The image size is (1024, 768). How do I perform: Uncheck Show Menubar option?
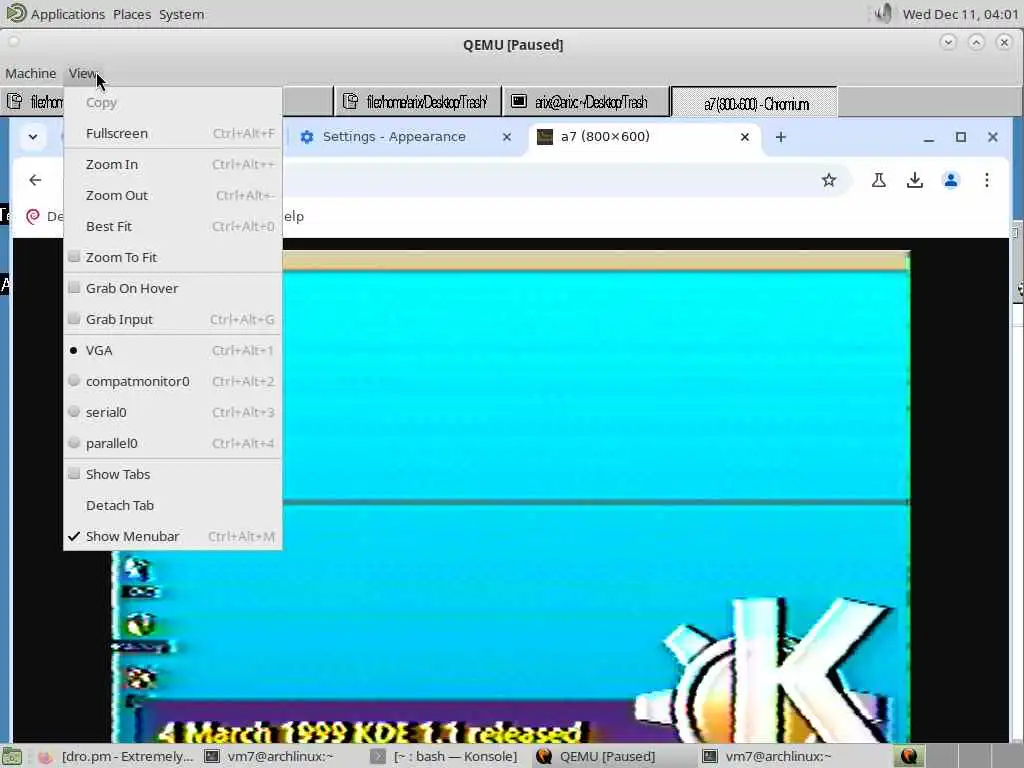click(173, 536)
